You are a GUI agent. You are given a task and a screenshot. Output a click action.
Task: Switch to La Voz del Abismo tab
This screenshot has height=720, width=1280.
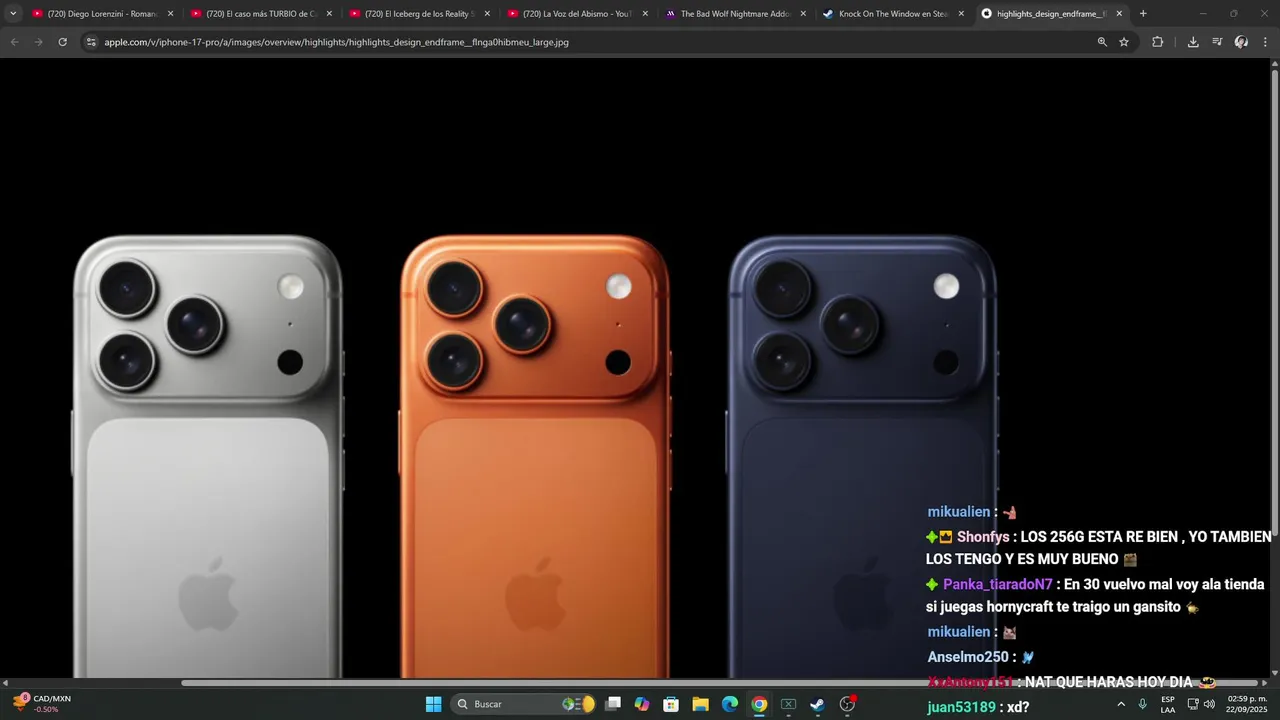577,14
